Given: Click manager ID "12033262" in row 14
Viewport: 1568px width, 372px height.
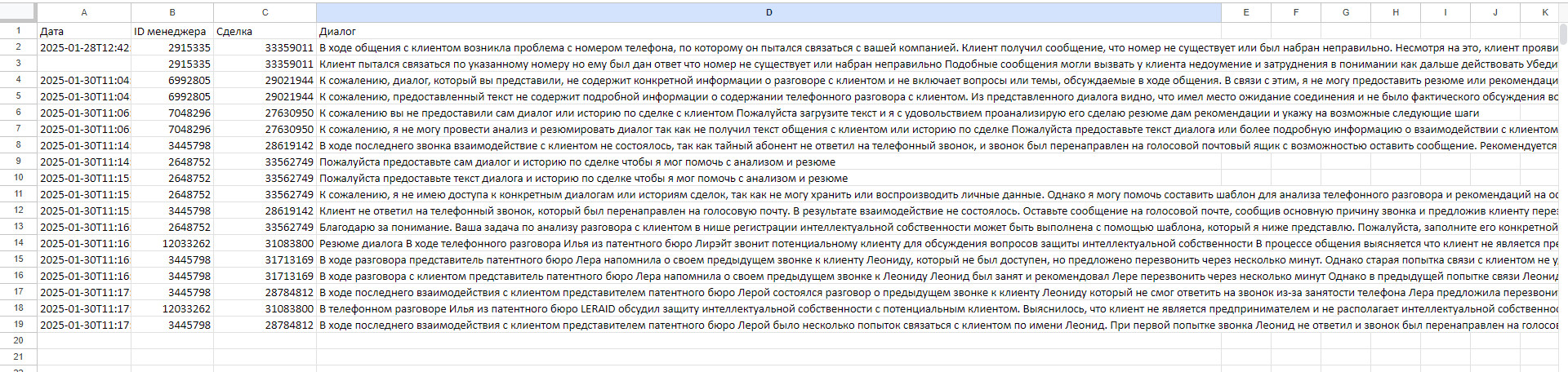Looking at the screenshot, I should pos(172,243).
